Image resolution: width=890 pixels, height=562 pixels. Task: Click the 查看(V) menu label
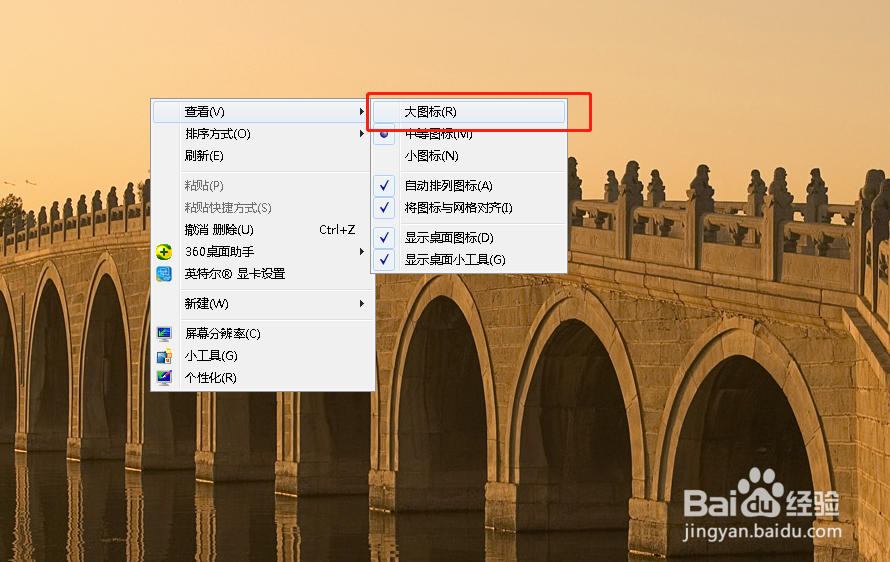pos(204,112)
